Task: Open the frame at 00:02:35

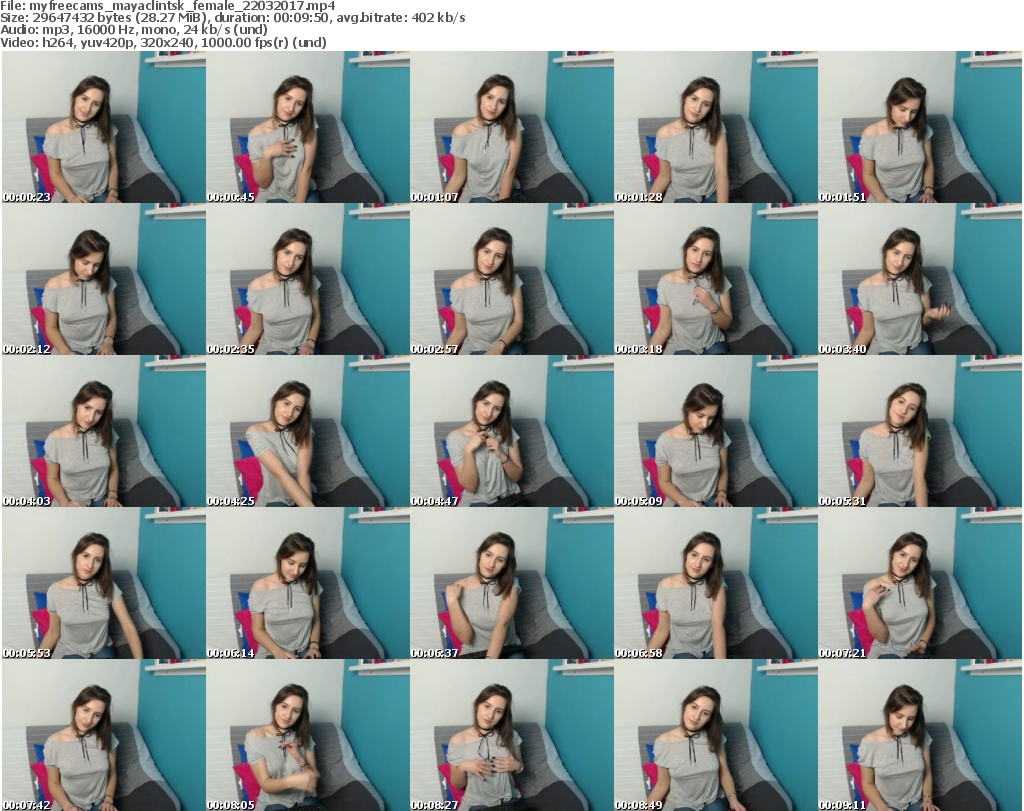Action: coord(308,279)
